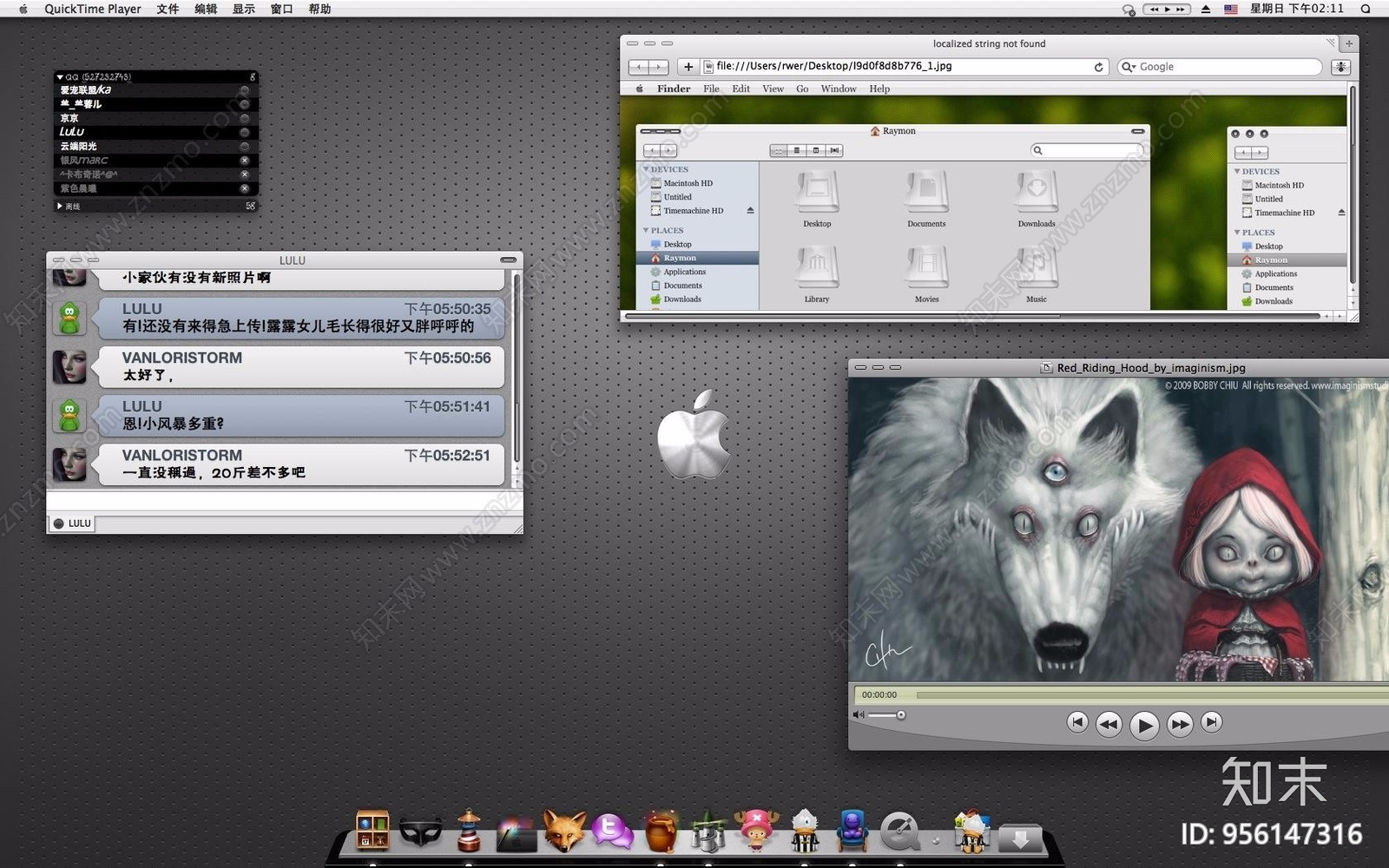Collapse DEVICES in the right-hand Finder window
This screenshot has height=868, width=1389.
1237,171
